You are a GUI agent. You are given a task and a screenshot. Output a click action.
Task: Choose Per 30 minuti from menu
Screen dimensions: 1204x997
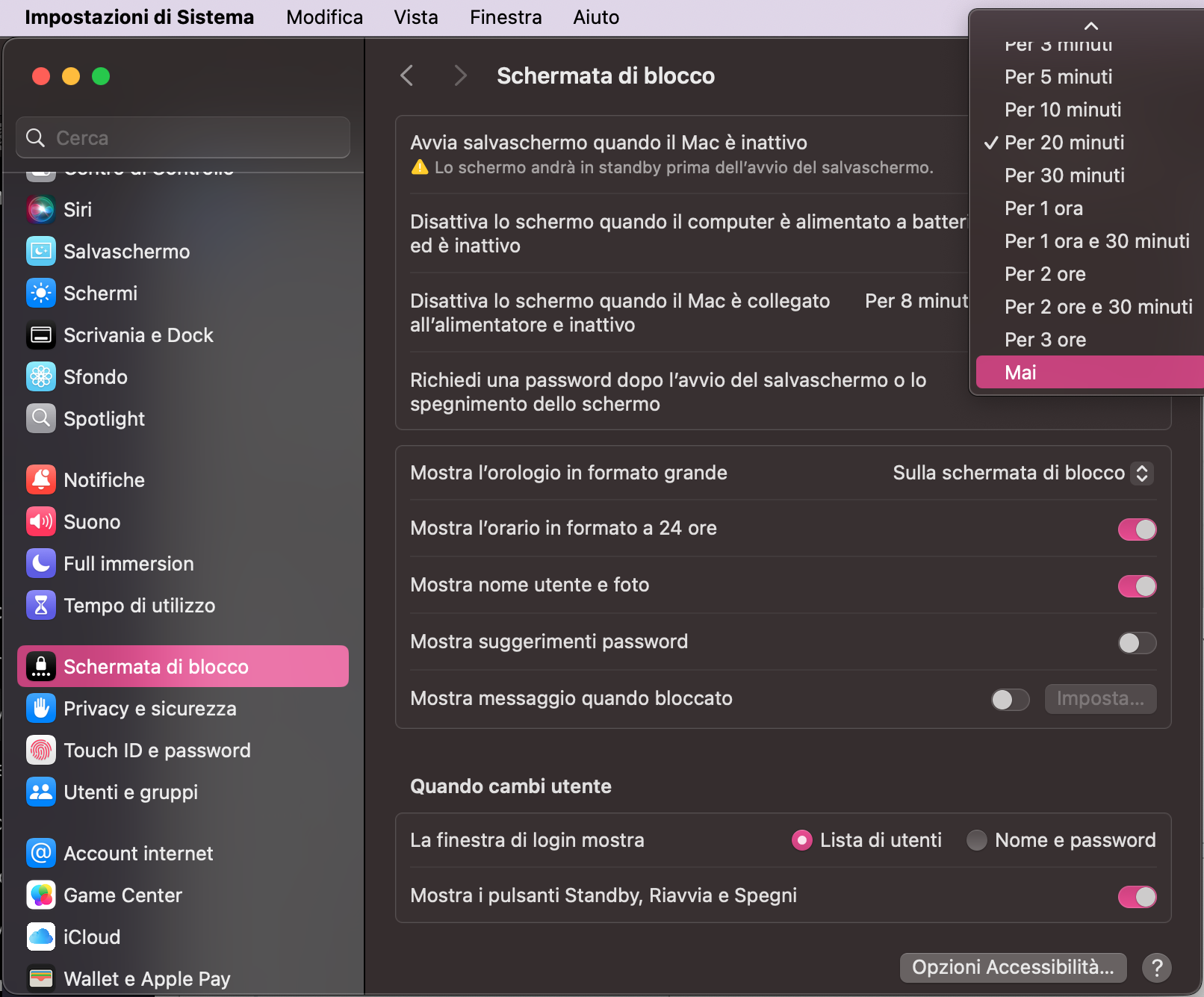click(1090, 176)
